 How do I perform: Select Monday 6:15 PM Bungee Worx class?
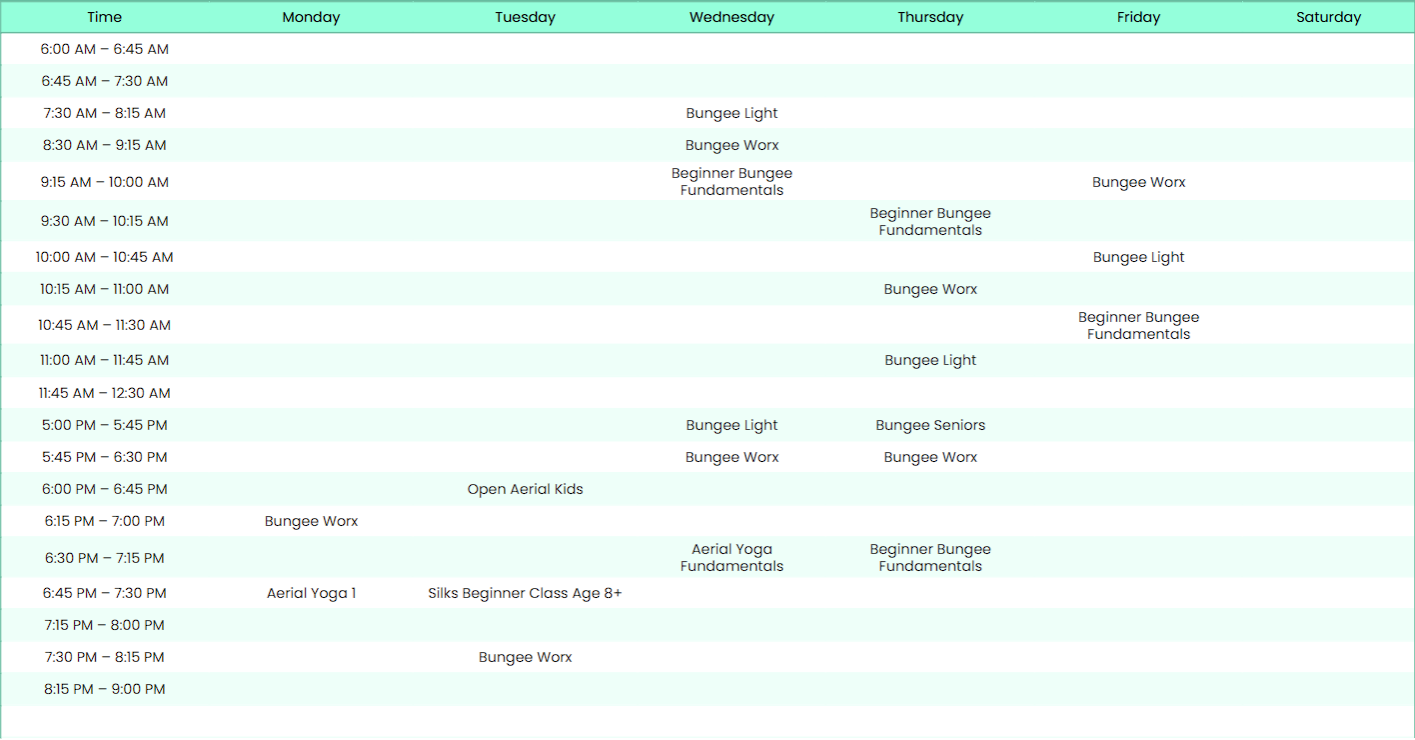tap(311, 521)
